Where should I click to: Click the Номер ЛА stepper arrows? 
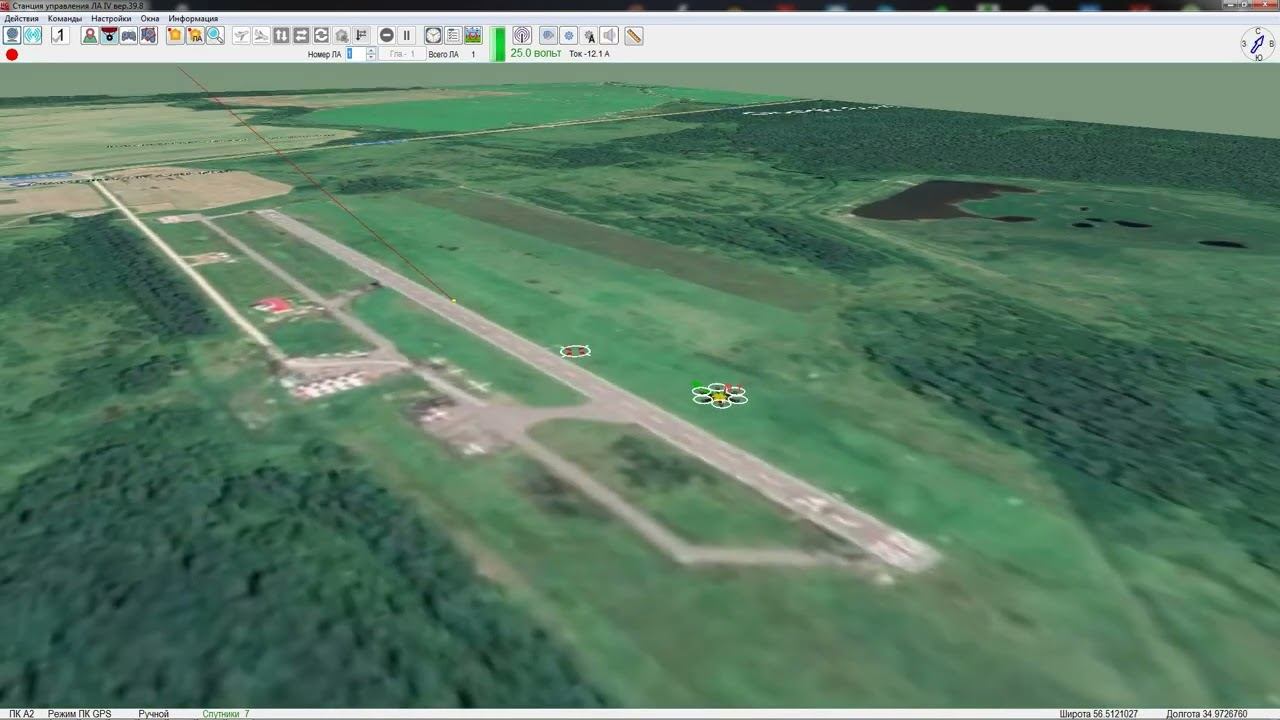point(371,54)
